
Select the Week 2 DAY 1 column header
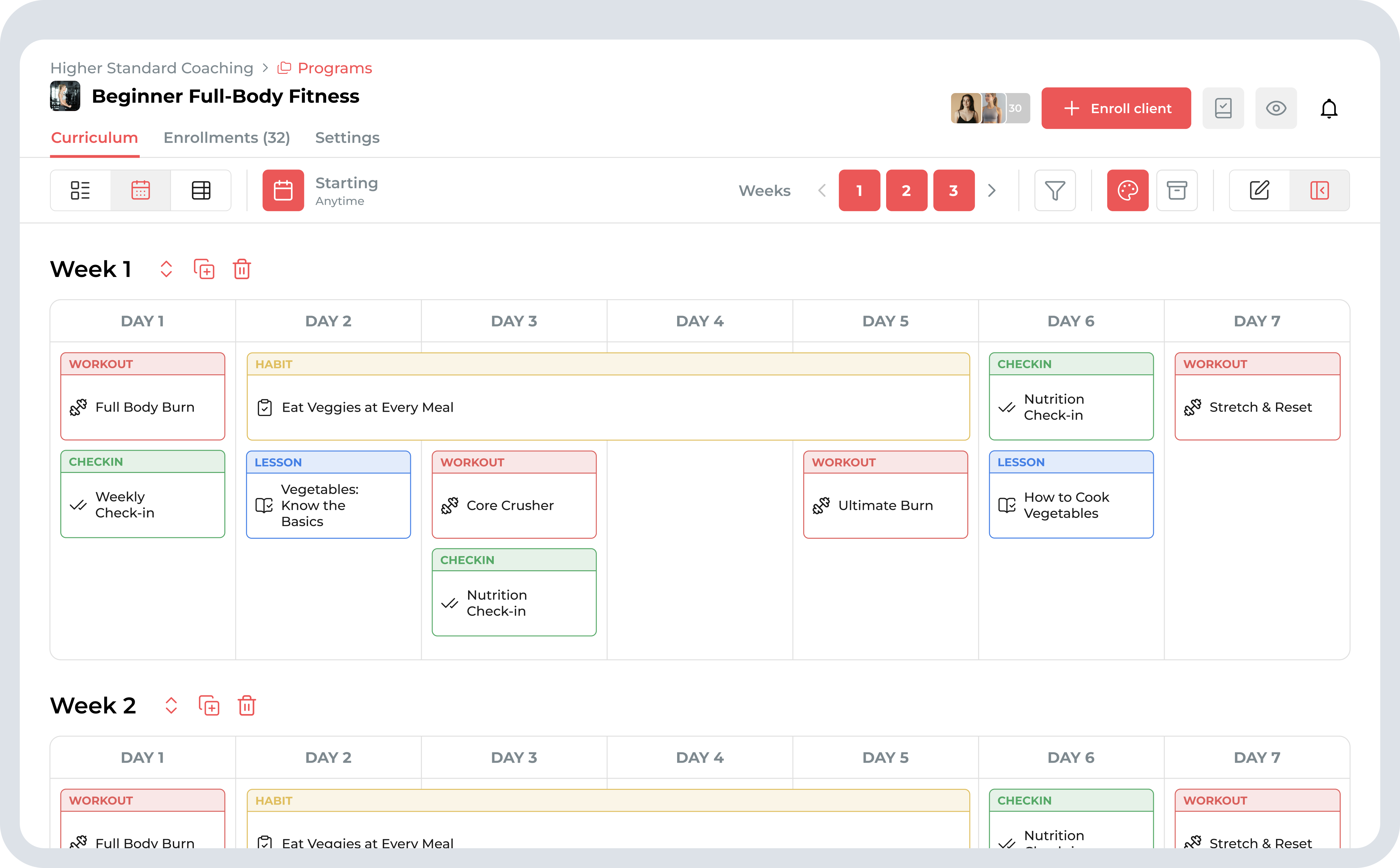143,757
